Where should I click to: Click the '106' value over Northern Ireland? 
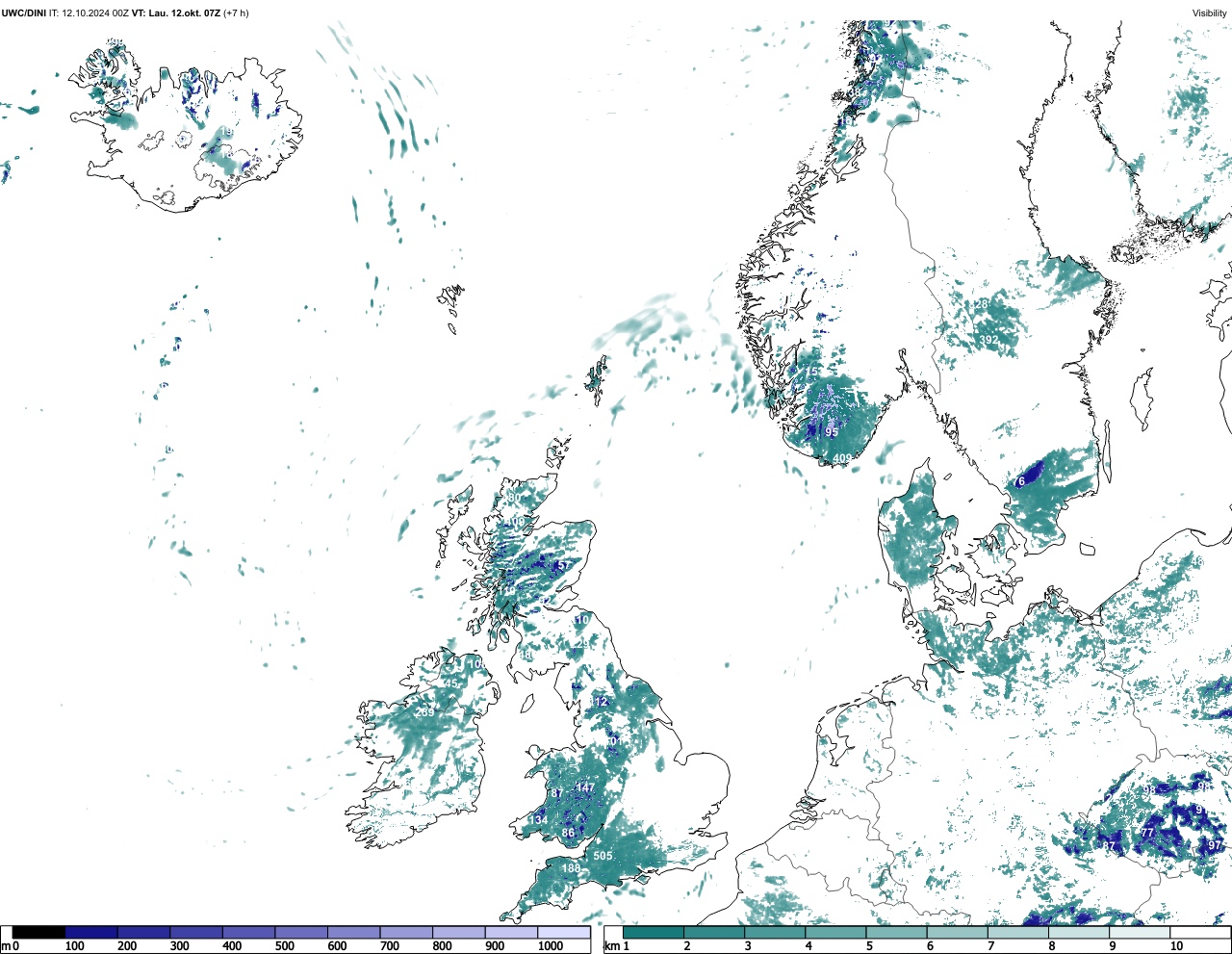[x=476, y=664]
